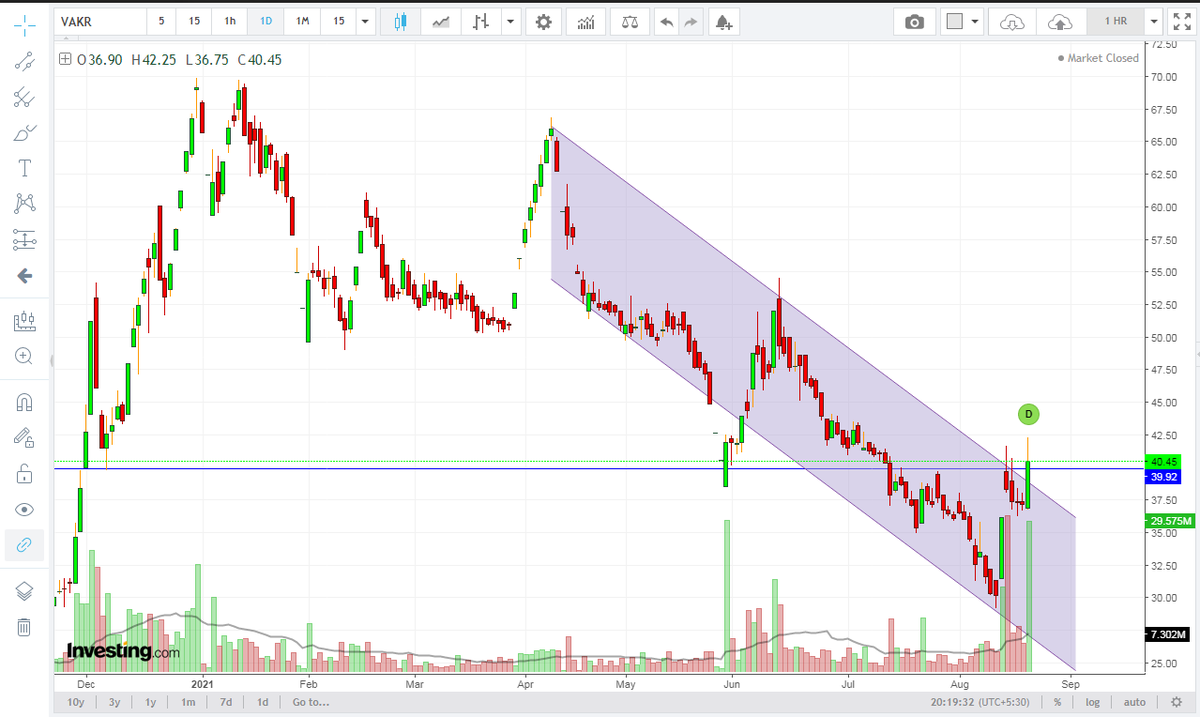Click the zoom in magnifier tool

coord(25,357)
